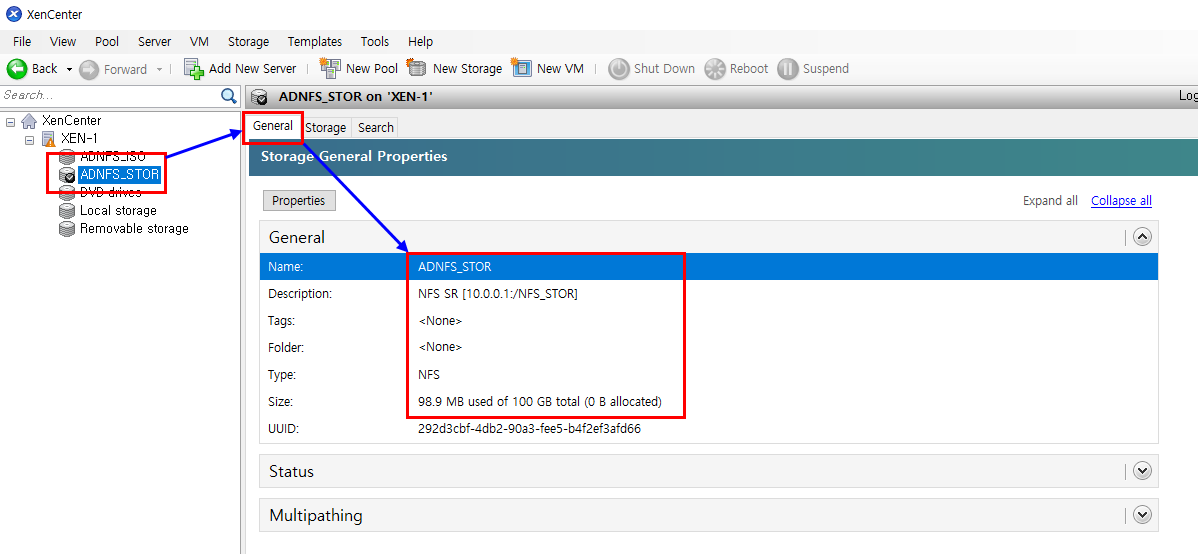Screen dimensions: 1198x554
Task: Select ADNFS_STOR in the tree
Action: click(x=119, y=175)
